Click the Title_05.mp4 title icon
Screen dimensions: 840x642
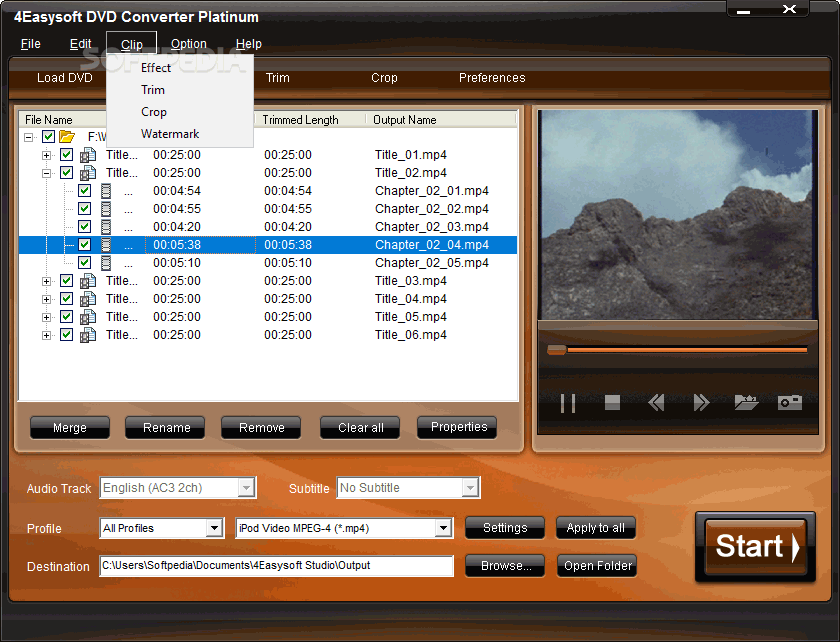(x=88, y=317)
